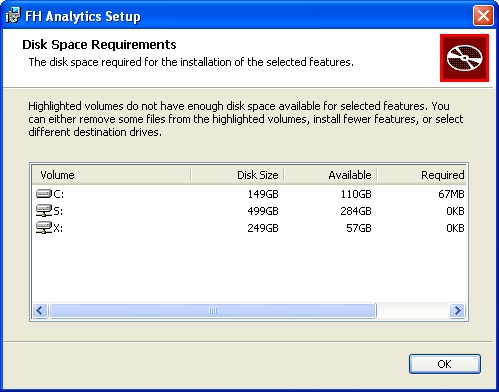Click the right scroll arrow of the volume list

tap(457, 311)
